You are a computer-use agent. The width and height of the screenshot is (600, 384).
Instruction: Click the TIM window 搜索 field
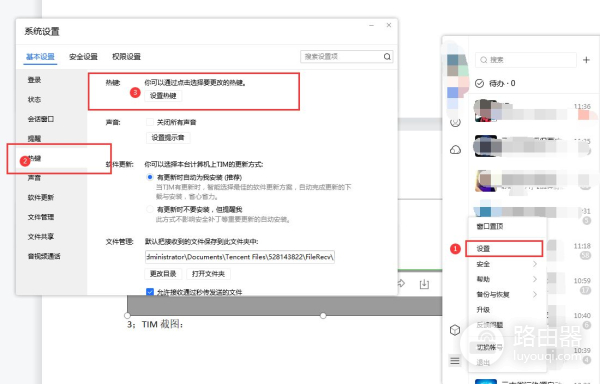click(526, 60)
